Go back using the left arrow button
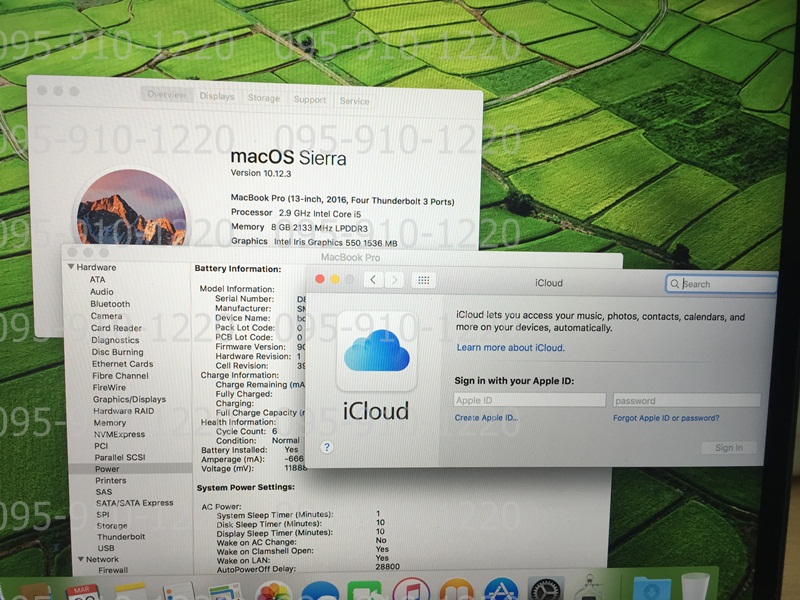 (373, 281)
